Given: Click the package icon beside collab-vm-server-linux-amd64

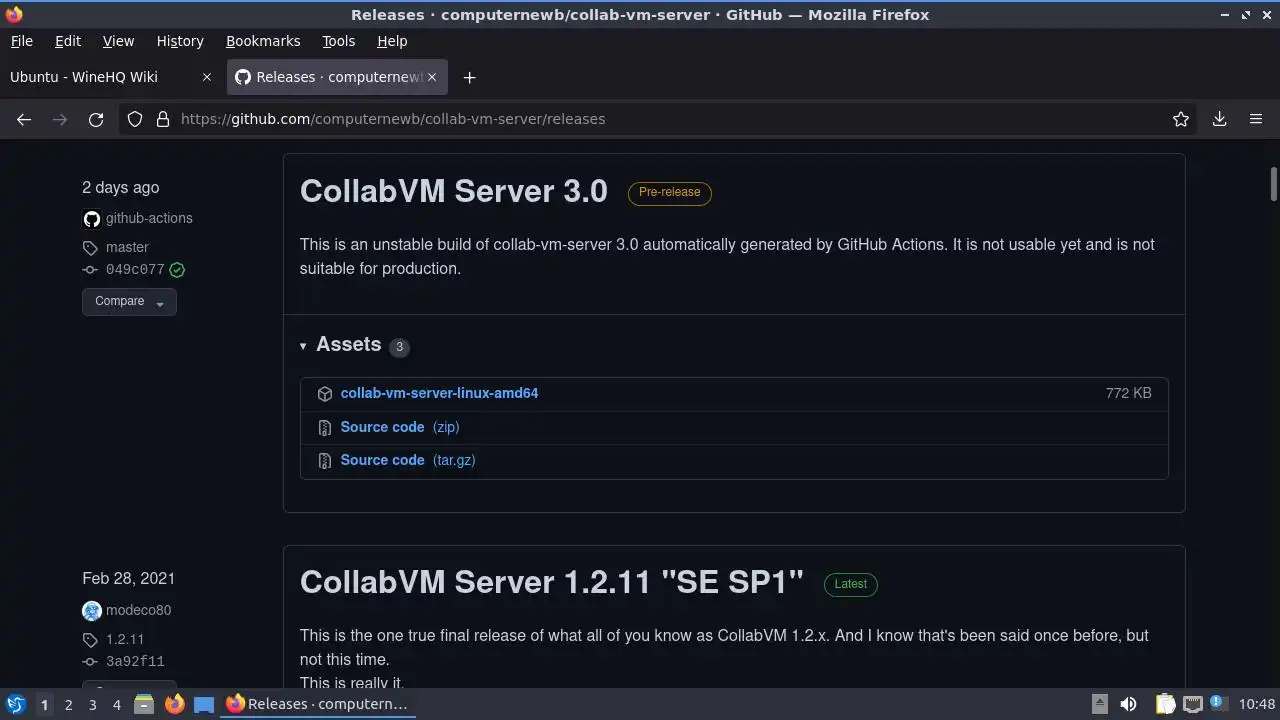Looking at the screenshot, I should [x=325, y=394].
